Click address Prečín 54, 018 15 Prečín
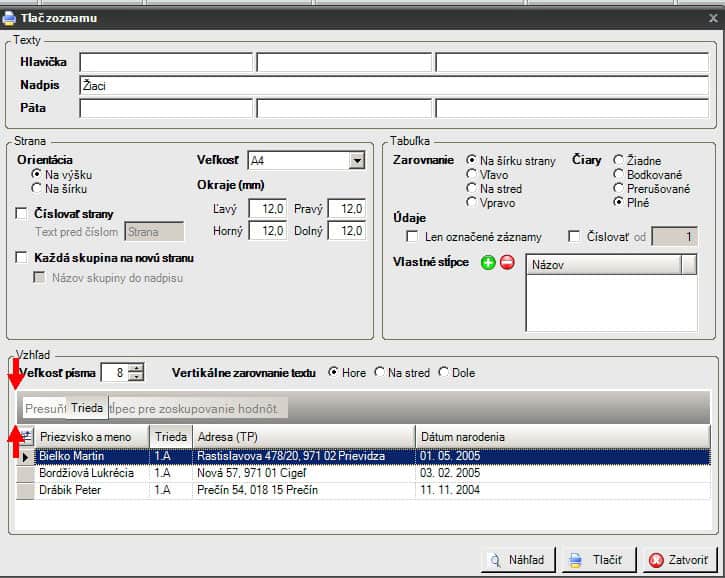 tap(257, 490)
